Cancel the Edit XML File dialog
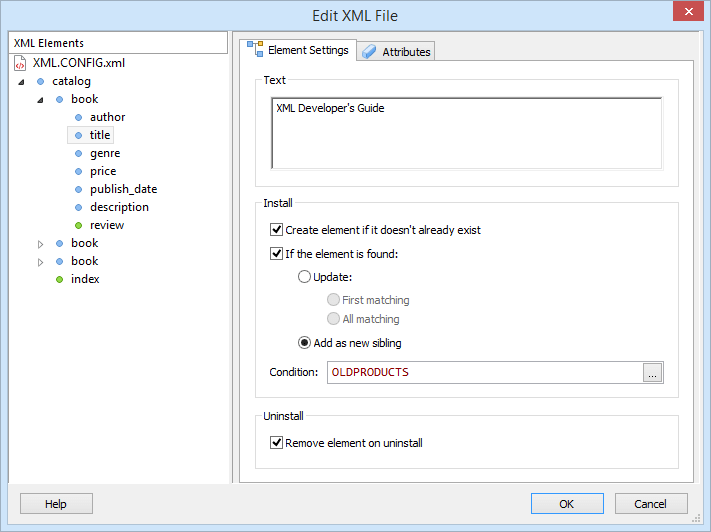Image resolution: width=711 pixels, height=532 pixels. point(651,504)
